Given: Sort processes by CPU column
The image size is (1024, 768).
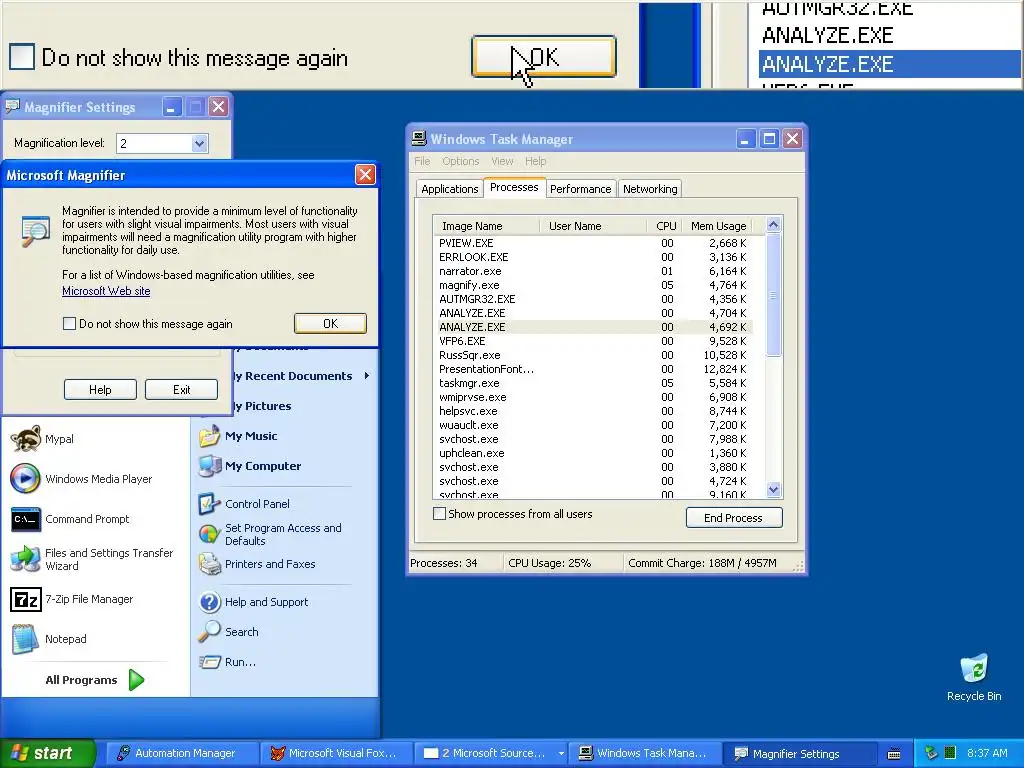Looking at the screenshot, I should [x=665, y=226].
